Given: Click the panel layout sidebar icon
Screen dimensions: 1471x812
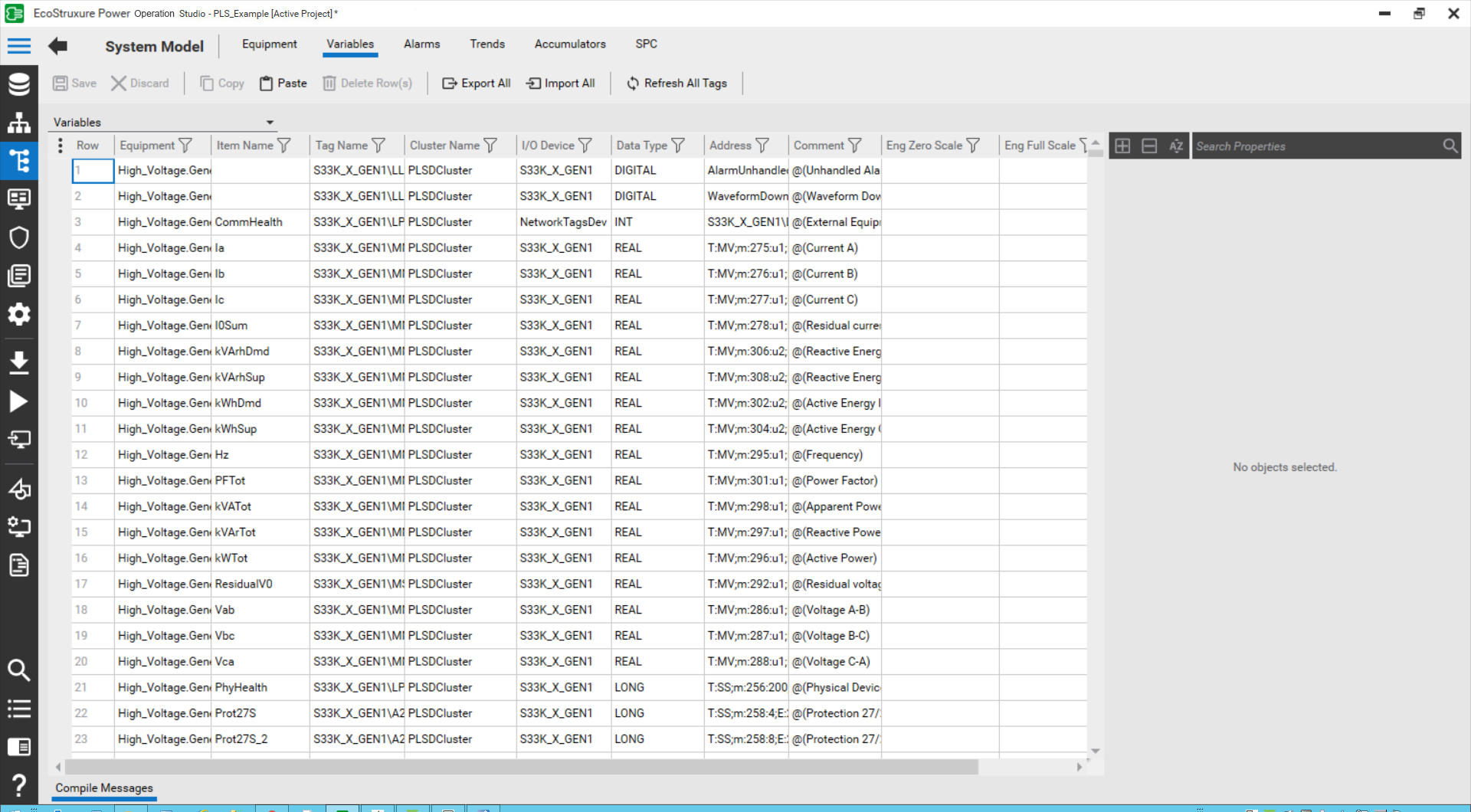Looking at the screenshot, I should pos(19,747).
